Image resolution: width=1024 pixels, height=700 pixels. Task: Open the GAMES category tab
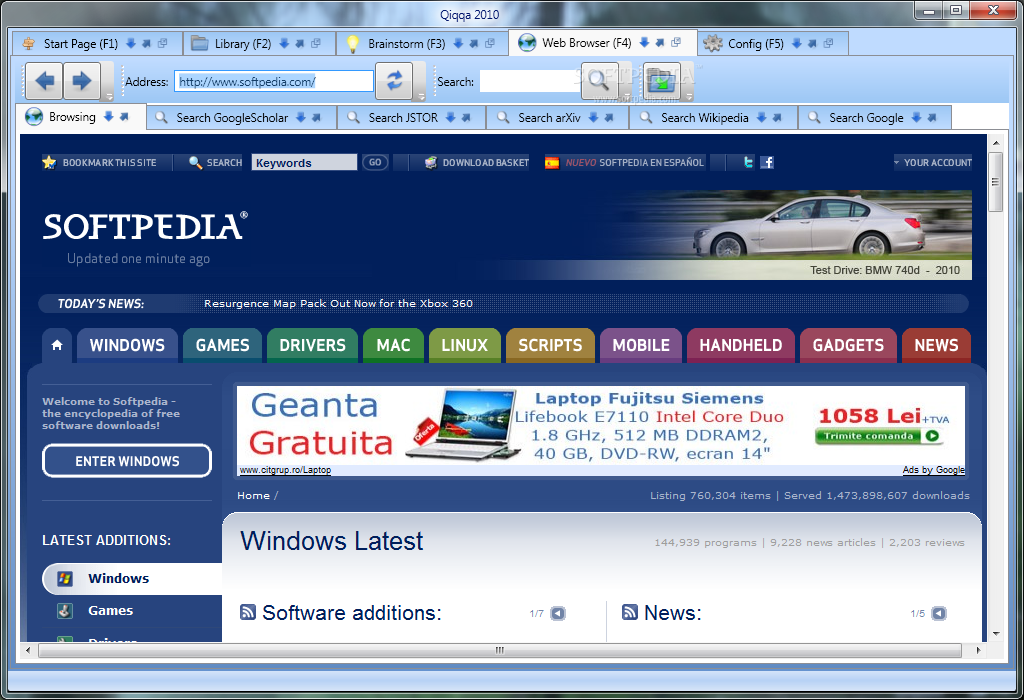pyautogui.click(x=223, y=345)
